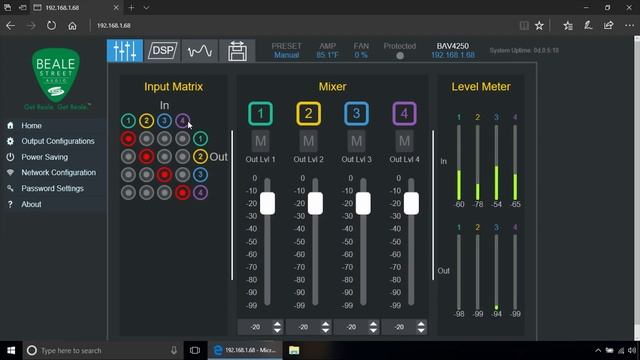Open the DSP tab
The image size is (640, 360).
(x=162, y=51)
